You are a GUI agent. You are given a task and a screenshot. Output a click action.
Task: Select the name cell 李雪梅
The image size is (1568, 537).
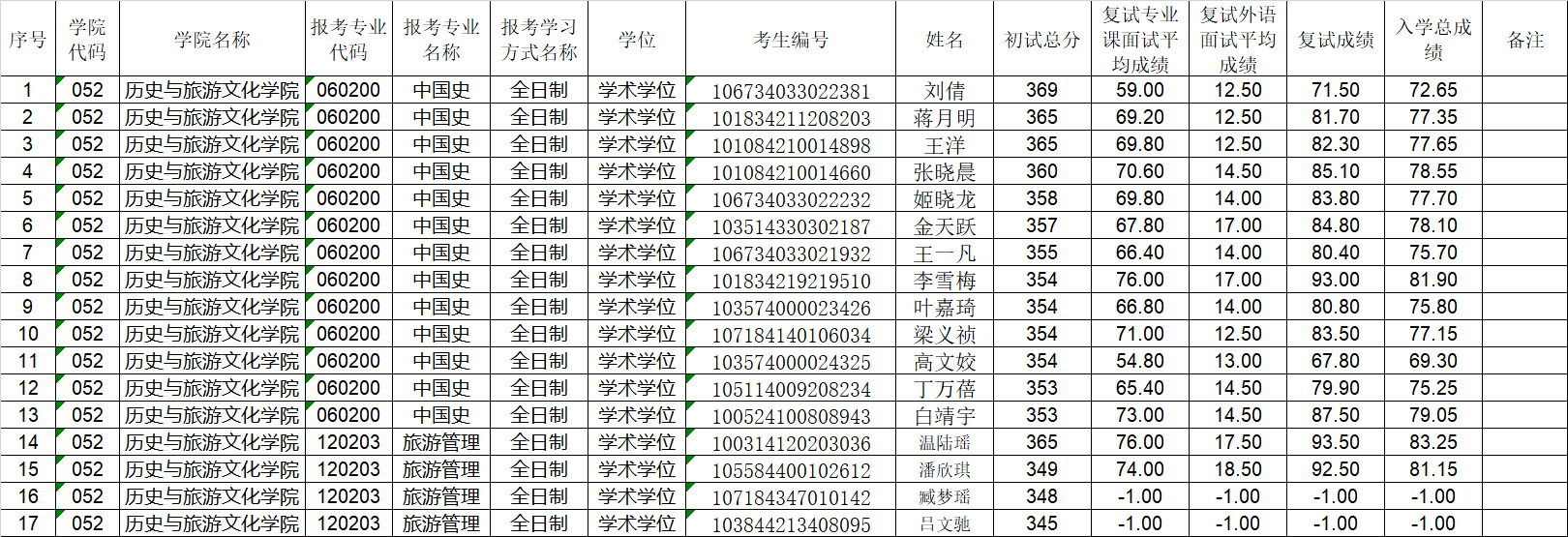[944, 281]
